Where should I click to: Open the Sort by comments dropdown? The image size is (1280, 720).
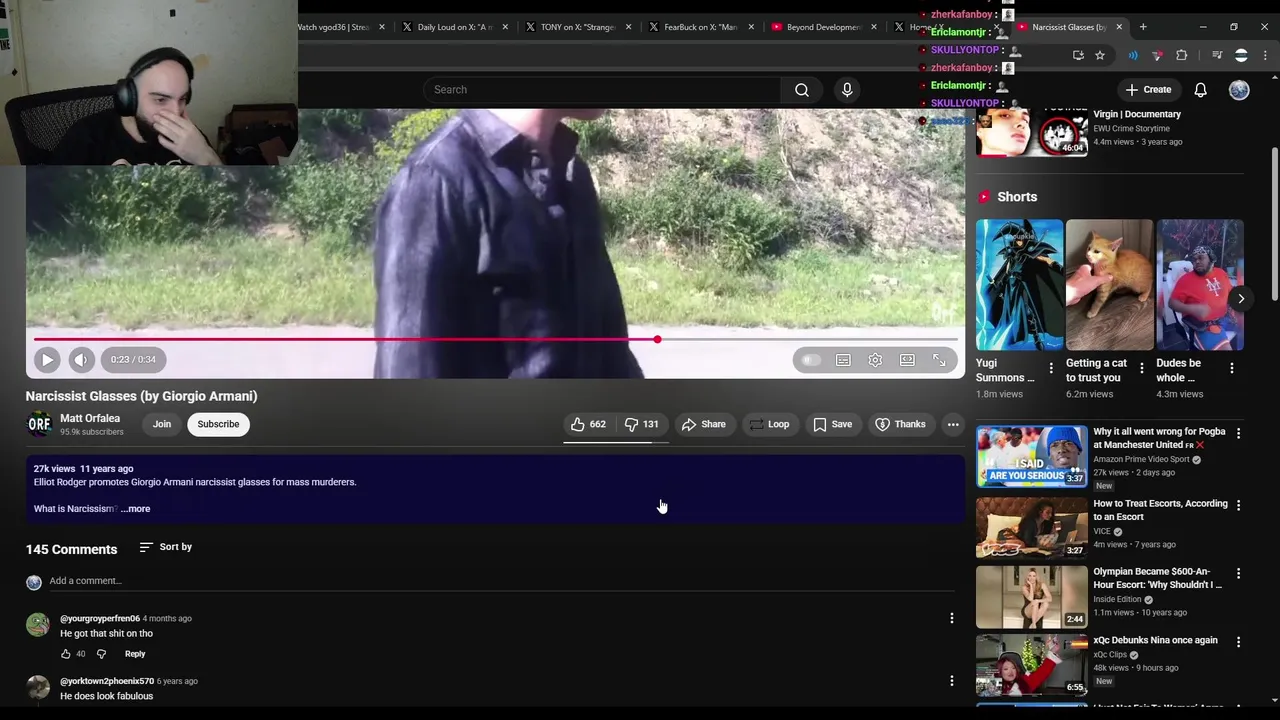[166, 547]
